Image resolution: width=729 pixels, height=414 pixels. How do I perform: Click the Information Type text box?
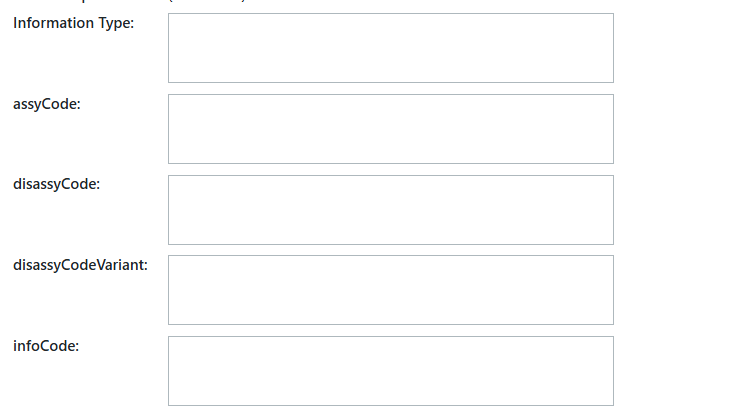point(390,48)
